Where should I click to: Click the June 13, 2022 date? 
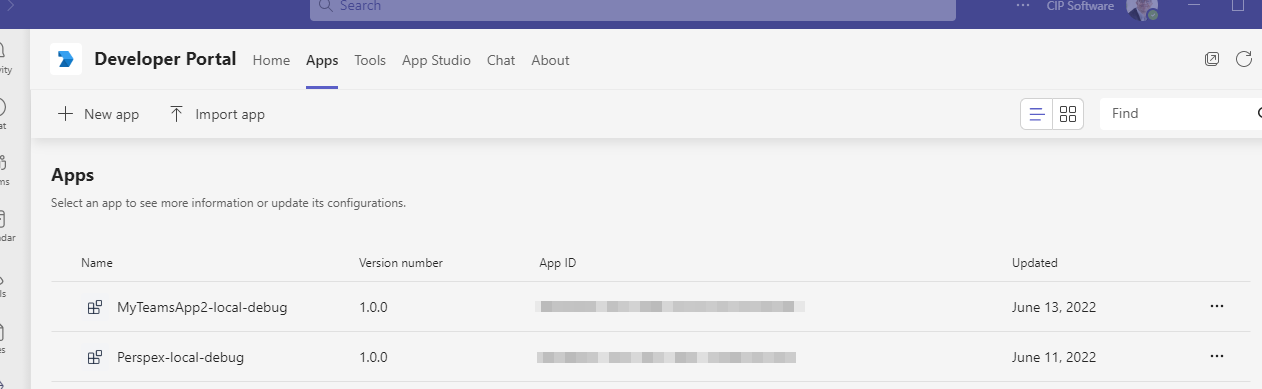[x=1054, y=307]
